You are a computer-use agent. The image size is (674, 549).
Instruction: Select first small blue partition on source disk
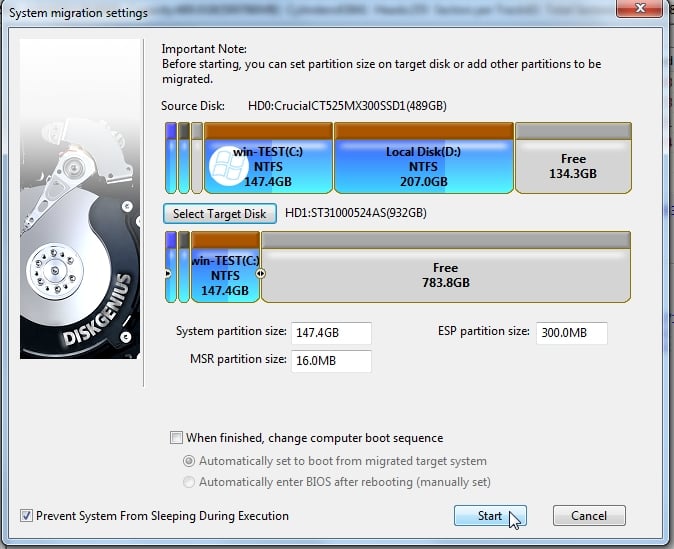[x=171, y=158]
